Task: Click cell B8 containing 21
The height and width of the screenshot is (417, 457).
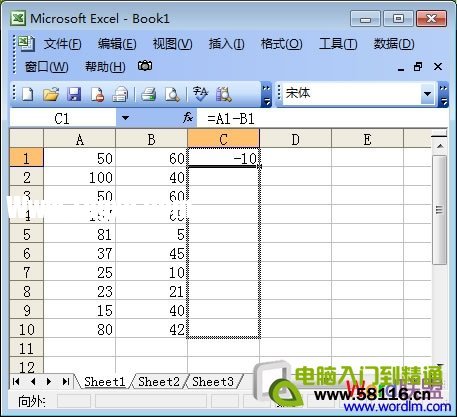Action: [x=151, y=291]
